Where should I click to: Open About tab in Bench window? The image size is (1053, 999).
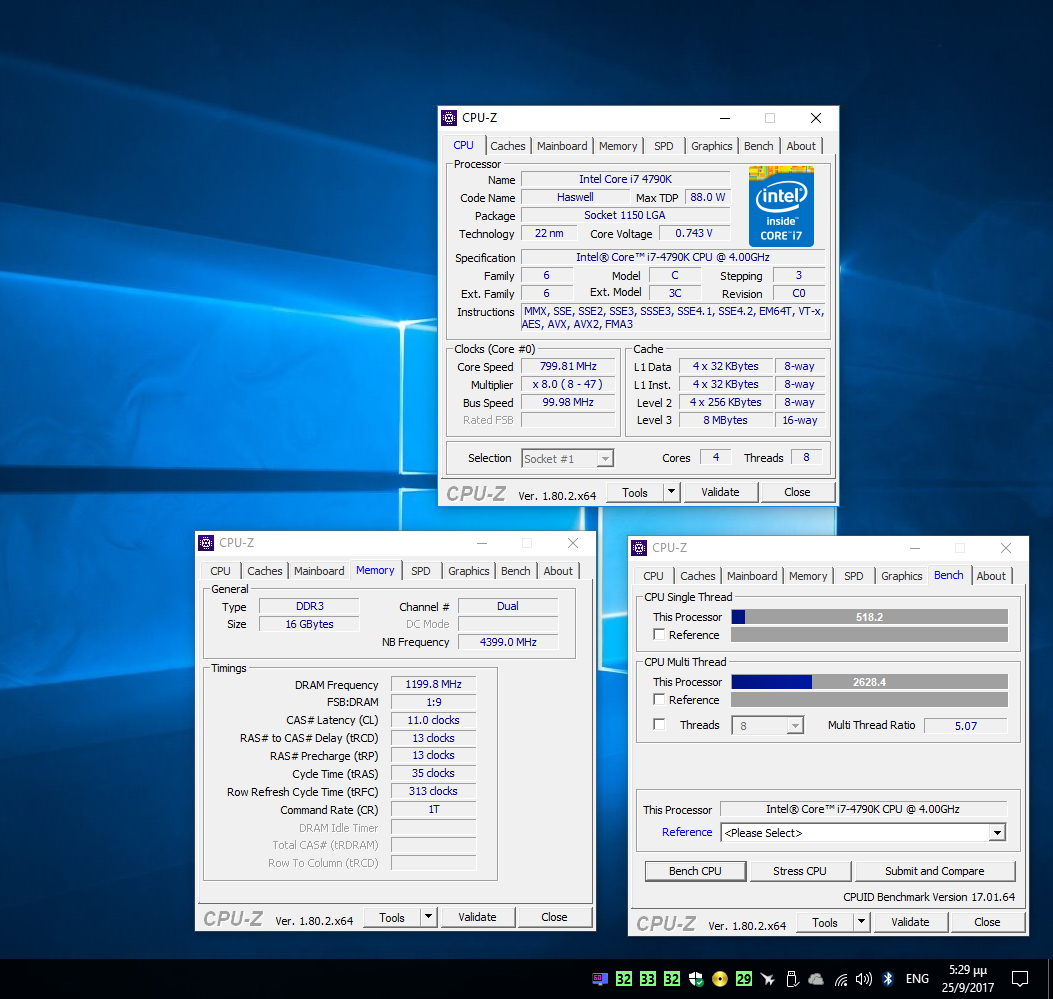pyautogui.click(x=991, y=576)
